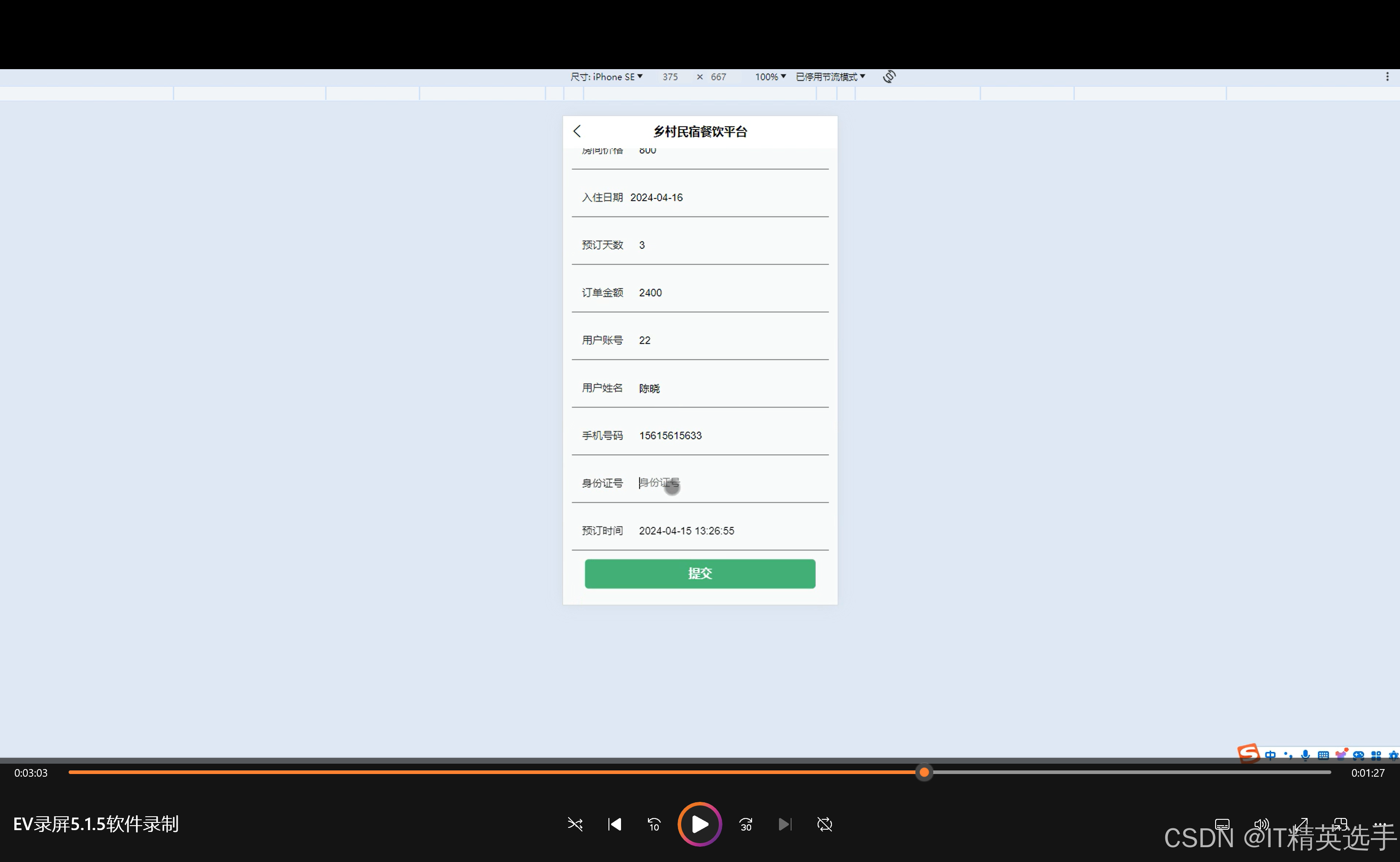This screenshot has height=862, width=1400.
Task: Skip forward 30 seconds
Action: 745,824
